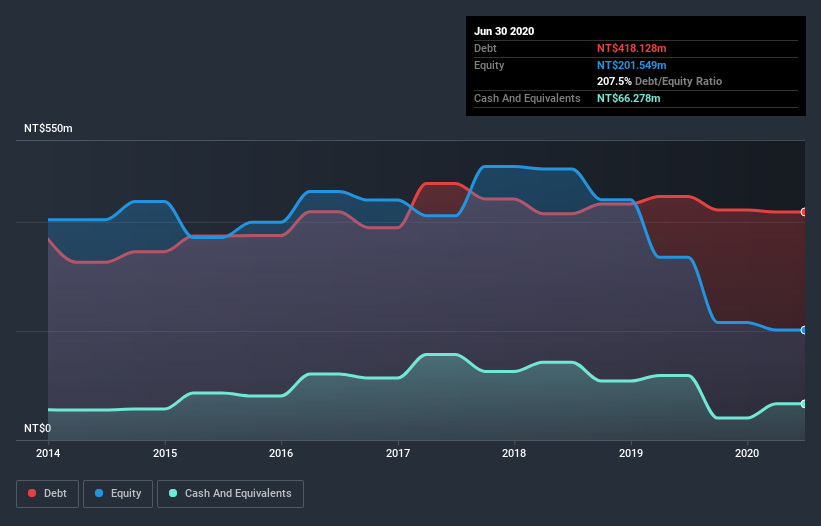Click the NT$66.278m cash value
The image size is (821, 526).
[x=628, y=98]
